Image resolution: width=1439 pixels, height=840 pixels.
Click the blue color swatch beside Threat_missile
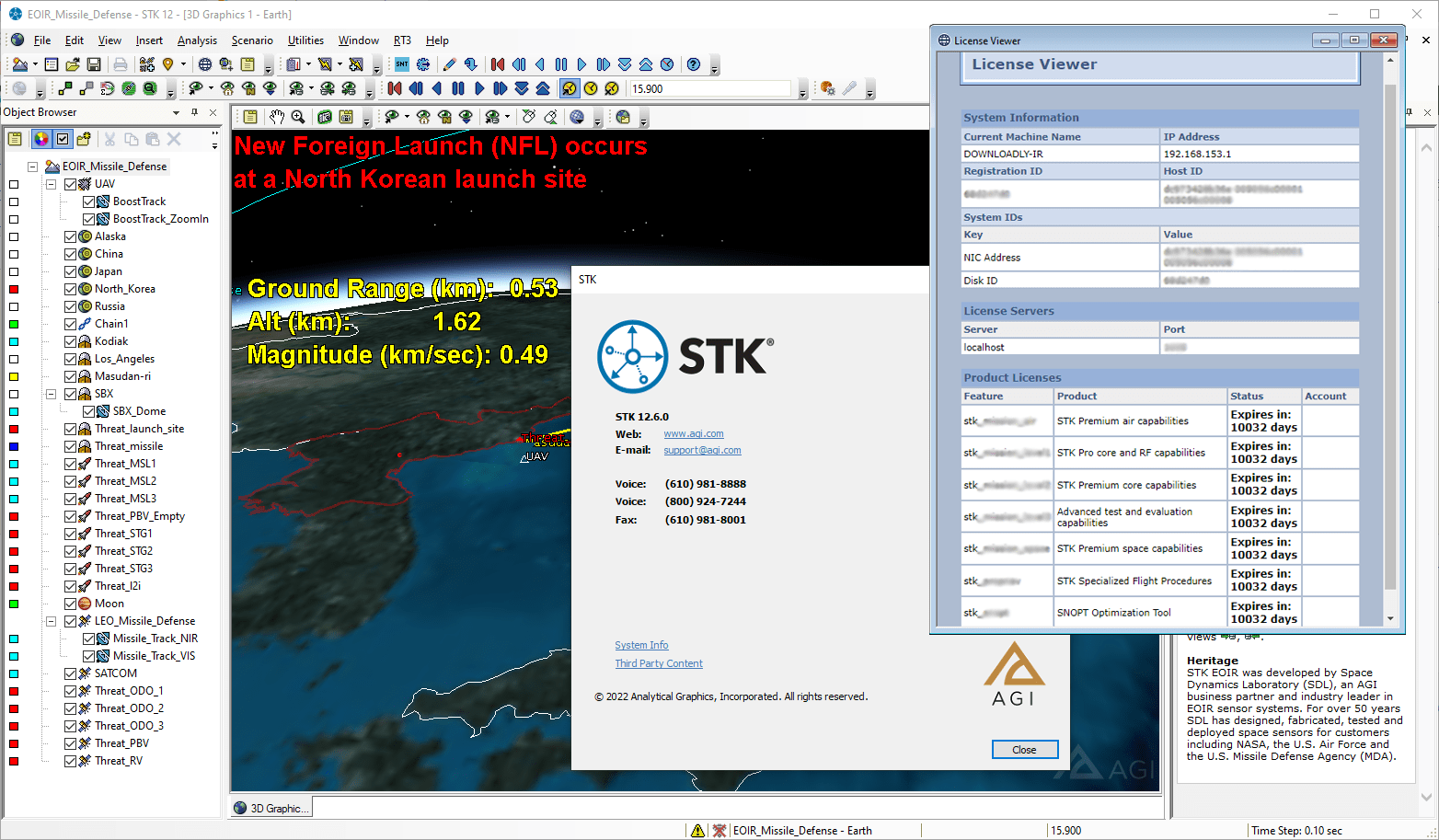coord(14,446)
